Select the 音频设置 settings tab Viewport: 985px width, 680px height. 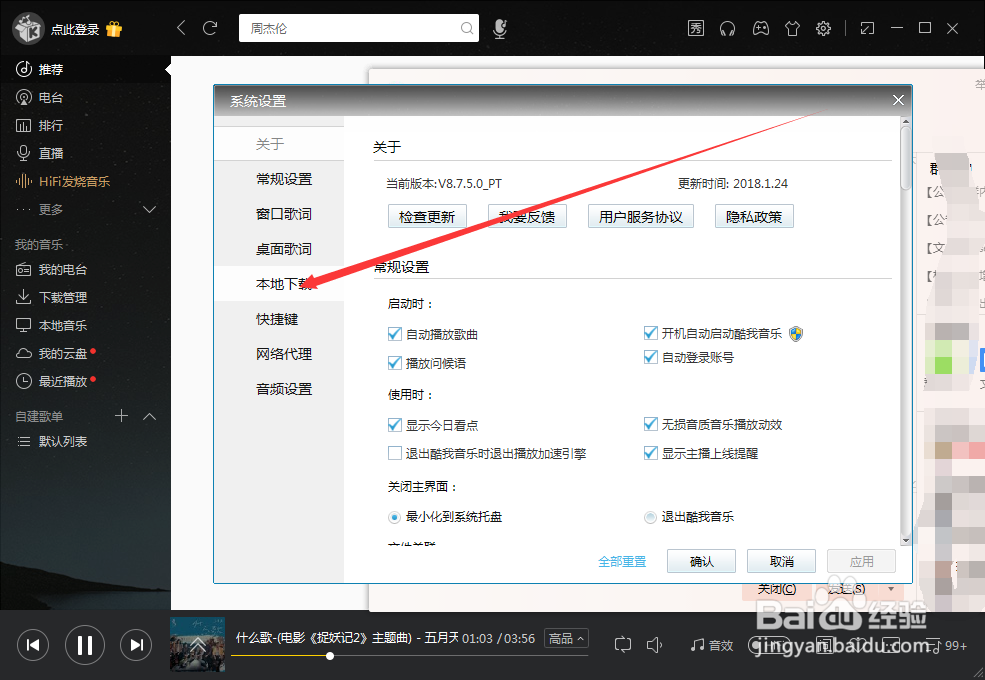coord(279,390)
